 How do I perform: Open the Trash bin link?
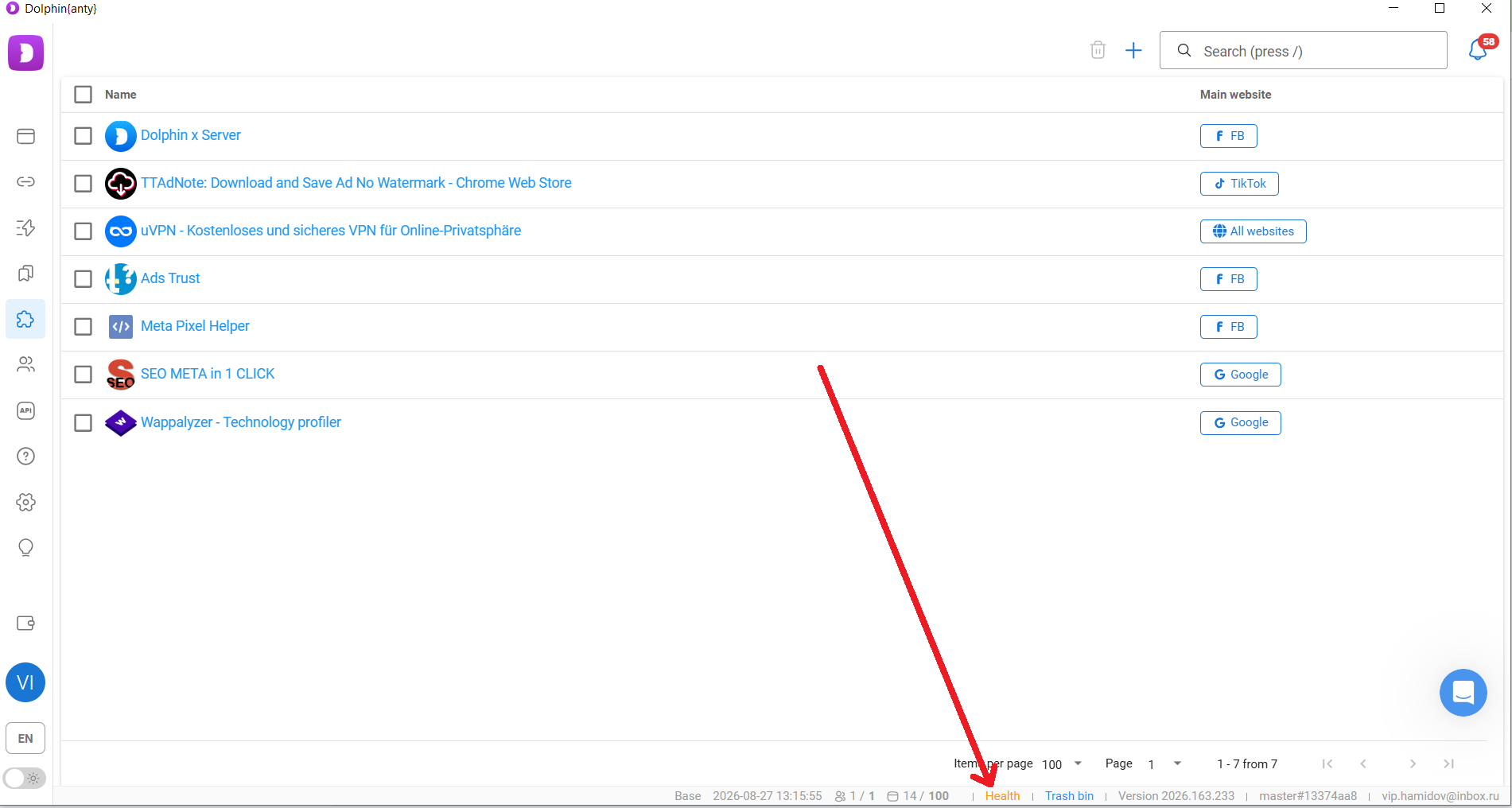(x=1069, y=796)
